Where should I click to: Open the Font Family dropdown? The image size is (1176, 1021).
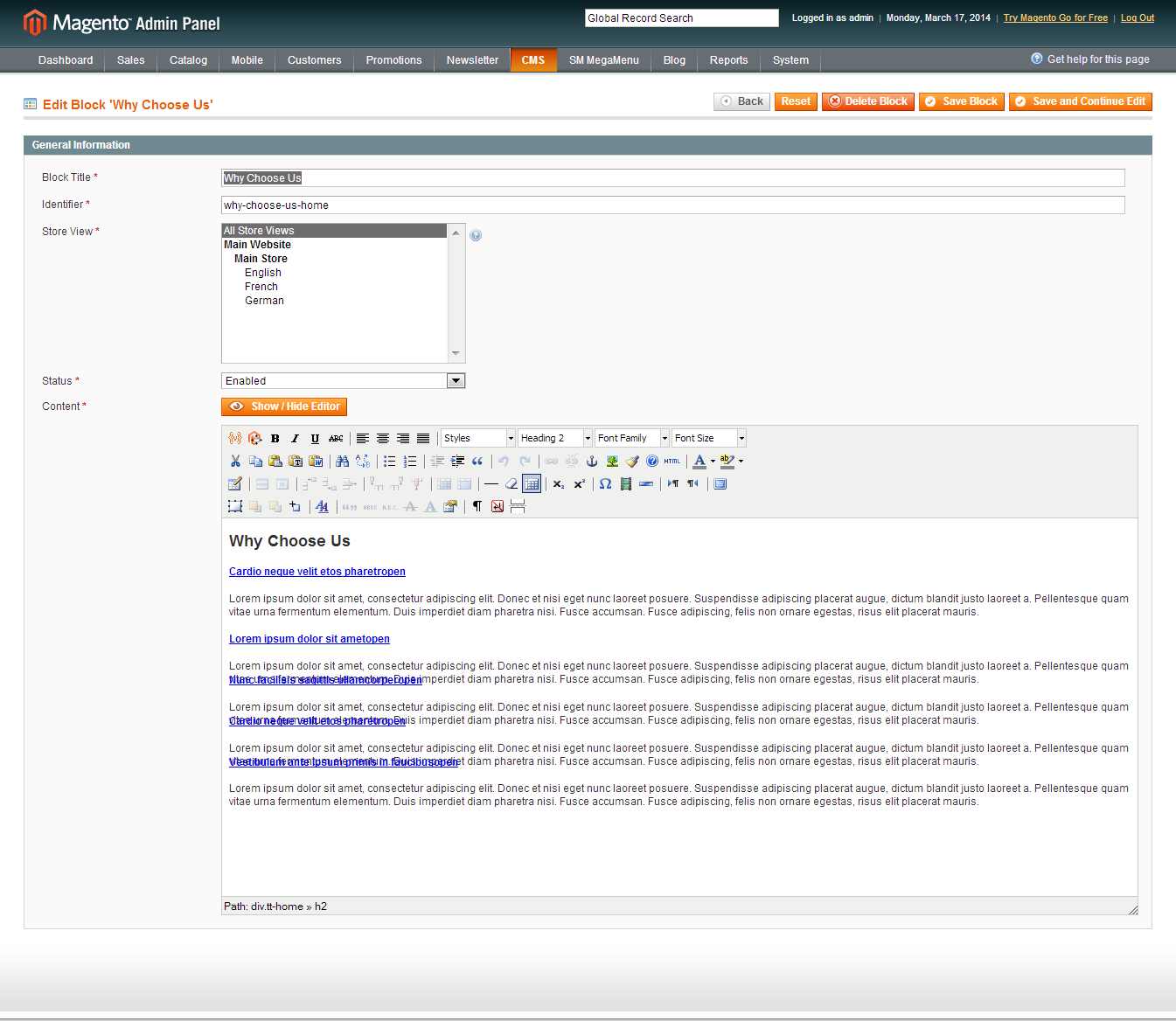[x=632, y=439]
